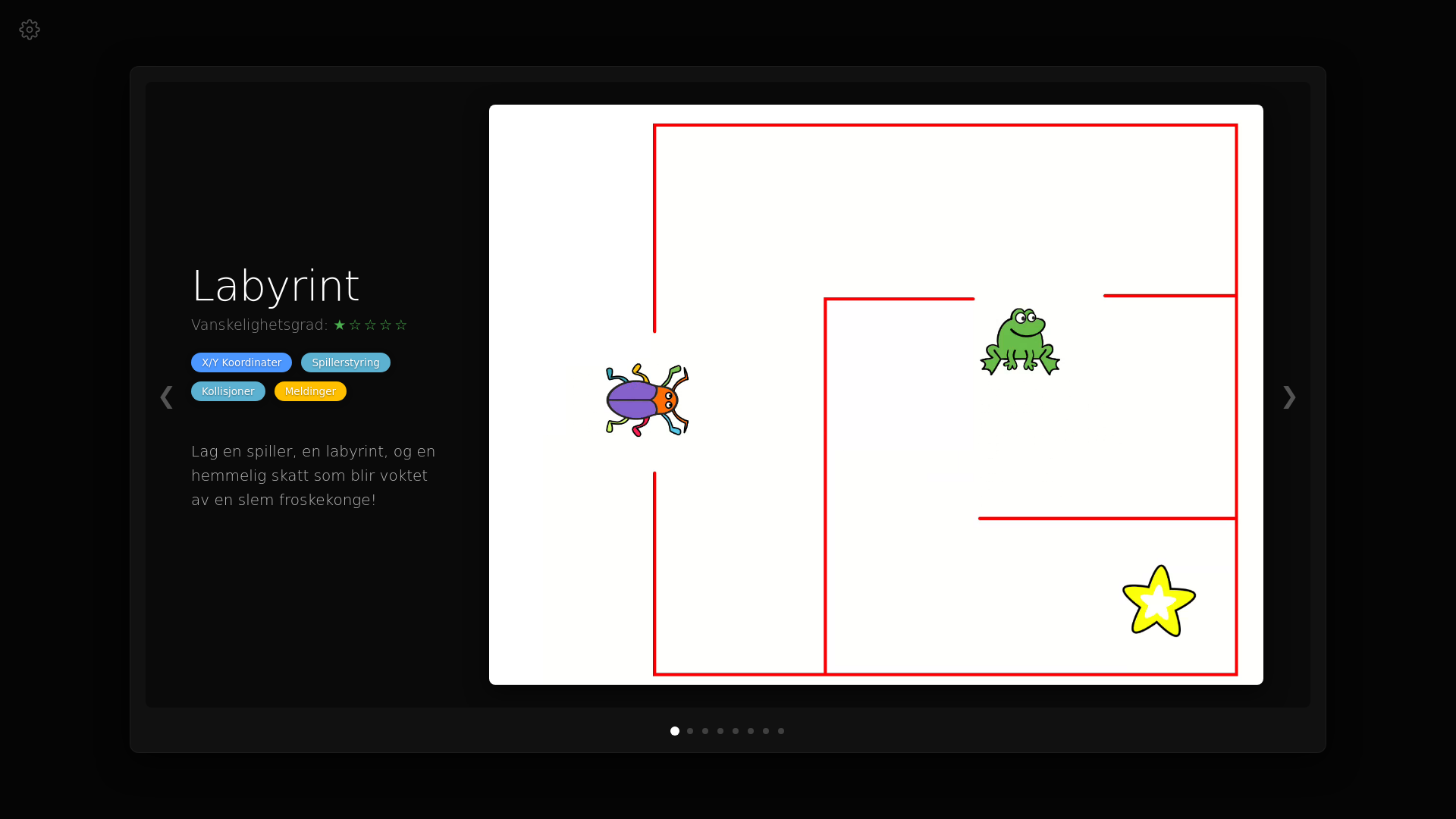Select the first carousel dot
Viewport: 1456px width, 819px height.
pos(675,731)
